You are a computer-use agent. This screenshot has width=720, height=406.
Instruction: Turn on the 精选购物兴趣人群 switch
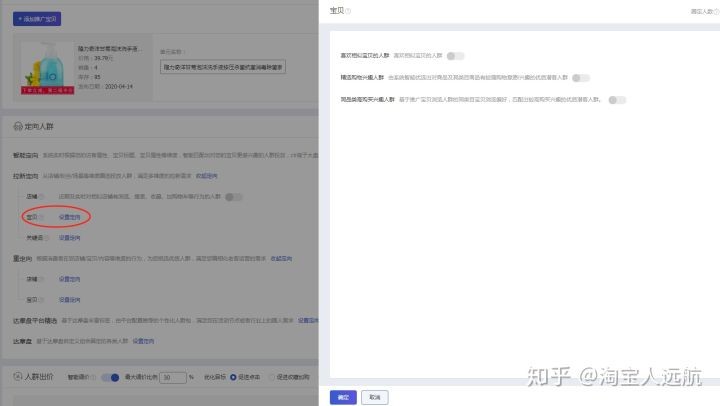click(x=581, y=78)
